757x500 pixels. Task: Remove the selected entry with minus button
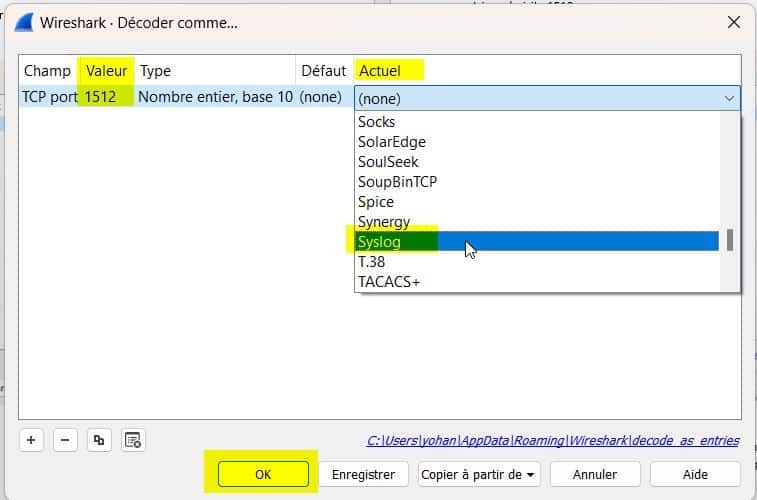(65, 440)
